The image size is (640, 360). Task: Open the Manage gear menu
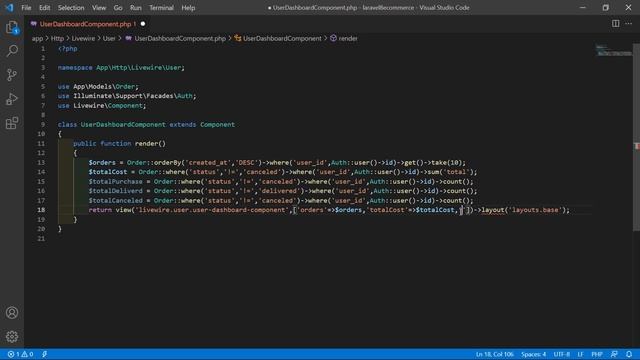pyautogui.click(x=12, y=336)
